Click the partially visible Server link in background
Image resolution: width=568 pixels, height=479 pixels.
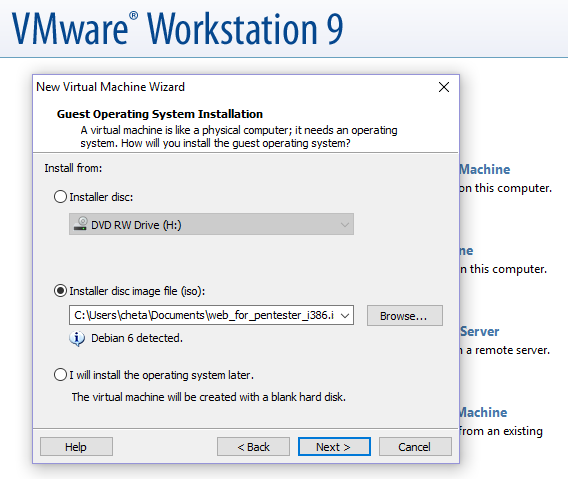(480, 332)
